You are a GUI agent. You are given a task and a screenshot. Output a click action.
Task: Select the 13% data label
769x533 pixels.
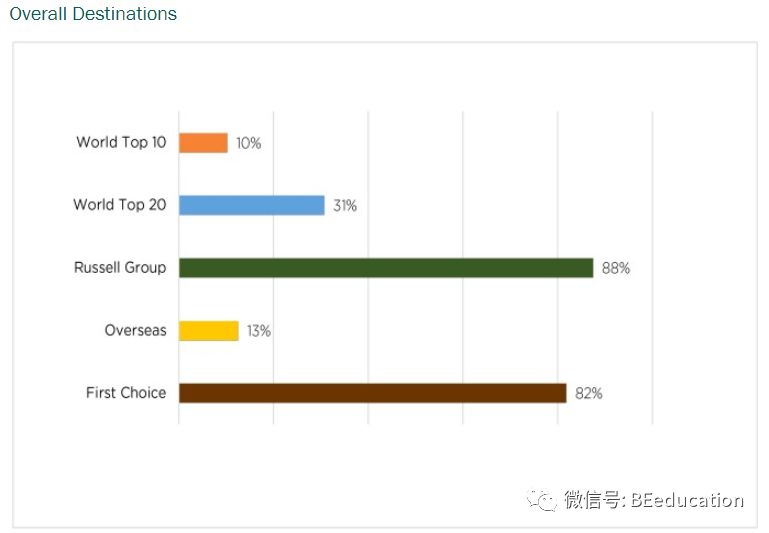259,331
